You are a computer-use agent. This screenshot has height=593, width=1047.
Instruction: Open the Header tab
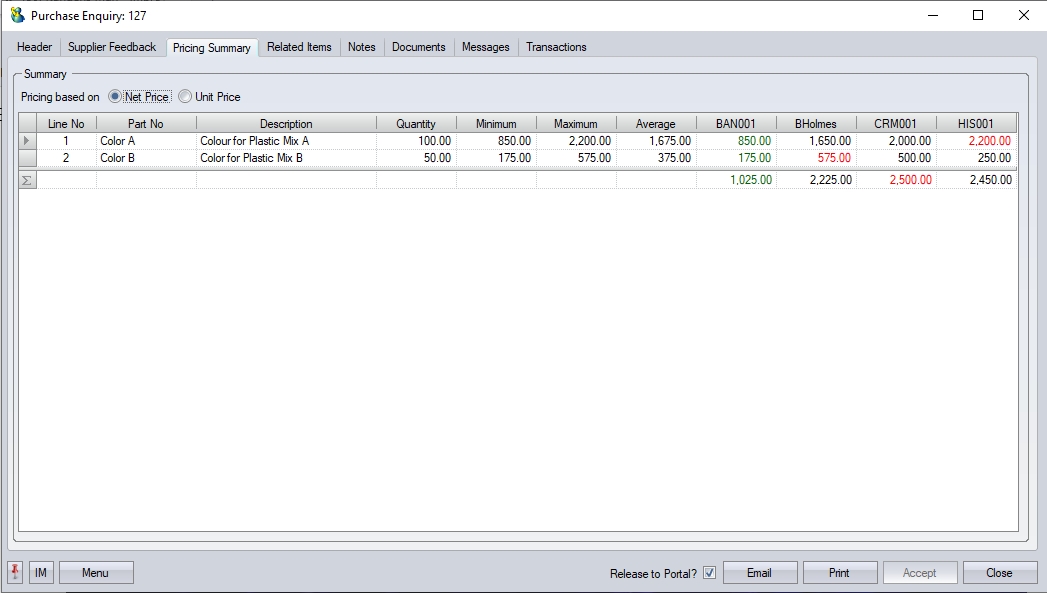(x=35, y=47)
